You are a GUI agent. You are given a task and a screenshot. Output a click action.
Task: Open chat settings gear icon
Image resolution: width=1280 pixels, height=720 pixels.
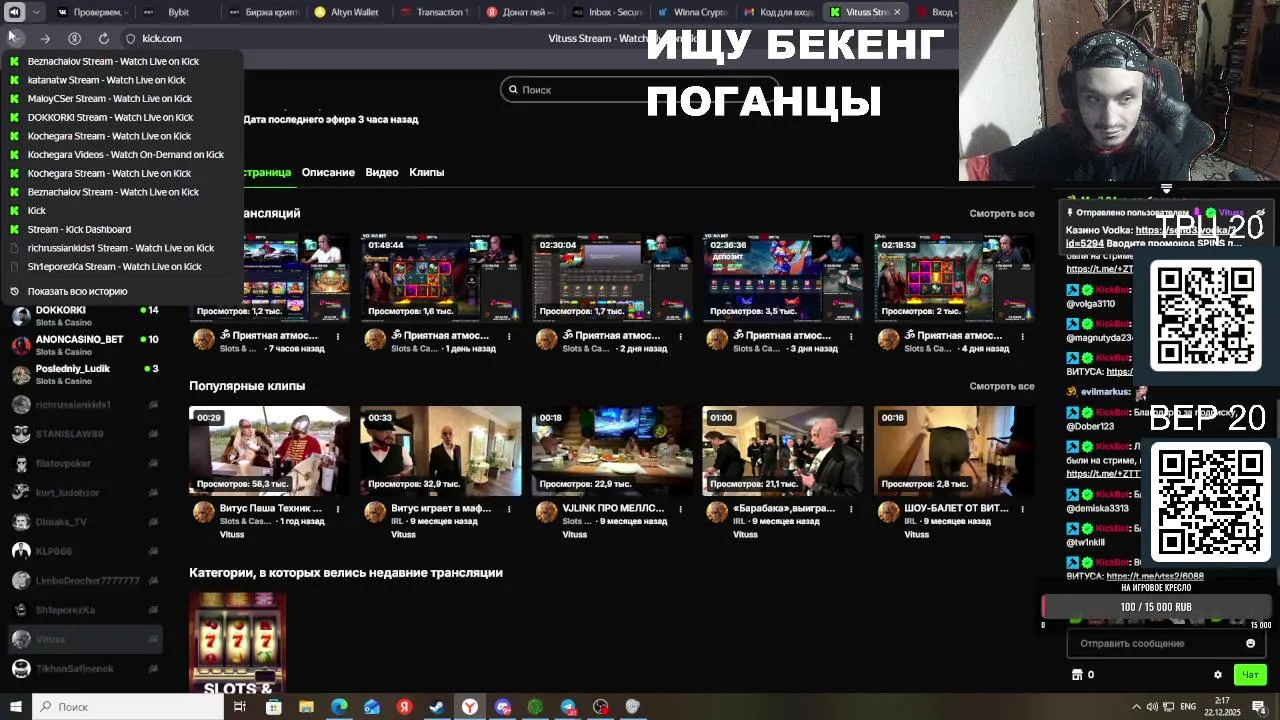click(x=1217, y=675)
